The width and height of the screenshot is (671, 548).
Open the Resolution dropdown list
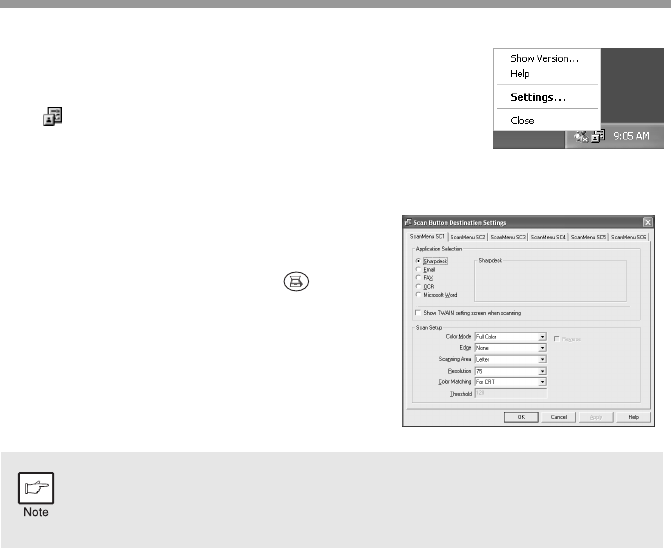[541, 371]
